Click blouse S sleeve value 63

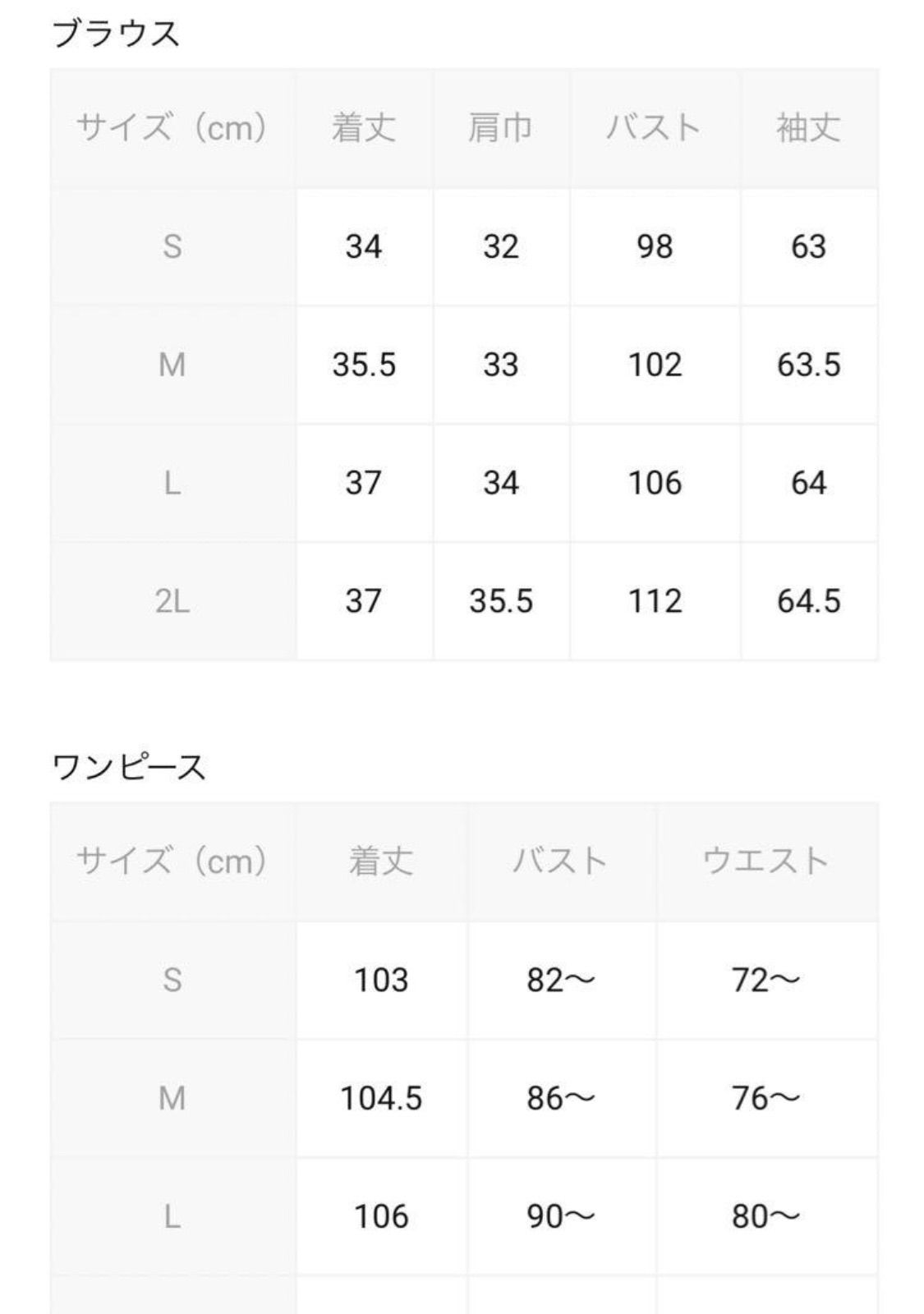(808, 246)
